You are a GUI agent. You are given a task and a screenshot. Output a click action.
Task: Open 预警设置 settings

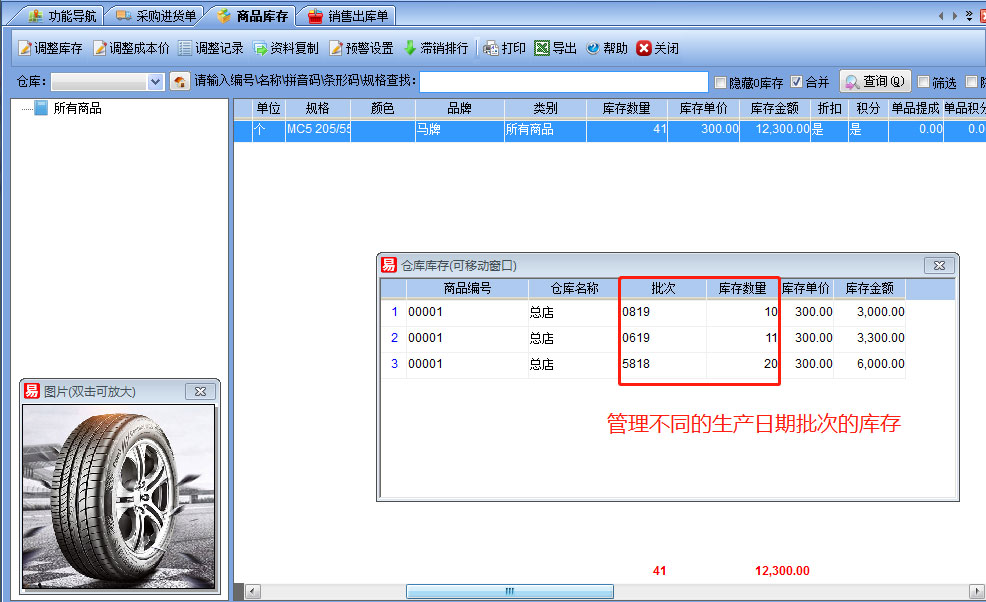pyautogui.click(x=361, y=48)
